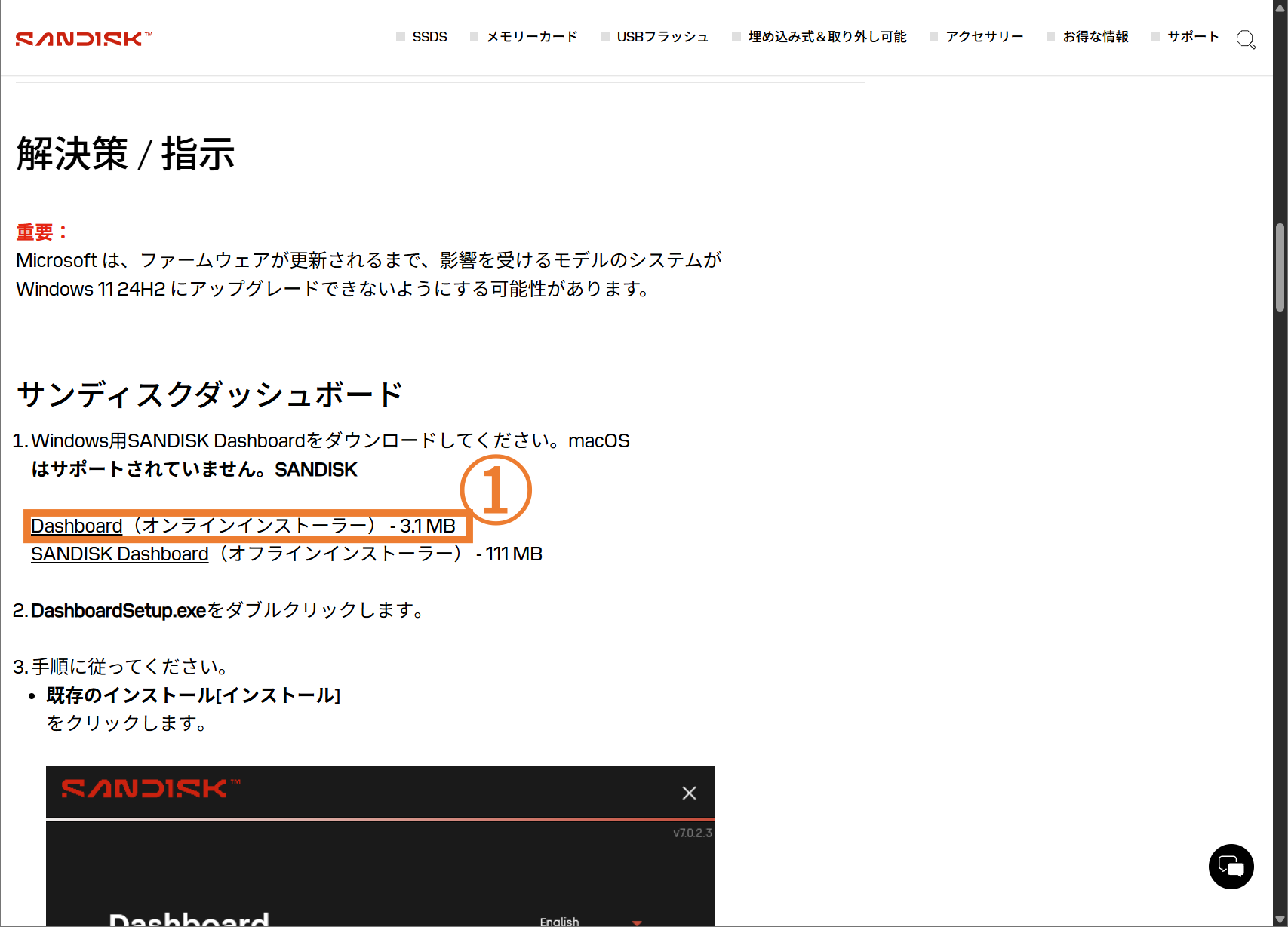Expand the English language dropdown arrow
This screenshot has height=927, width=1288.
(637, 922)
